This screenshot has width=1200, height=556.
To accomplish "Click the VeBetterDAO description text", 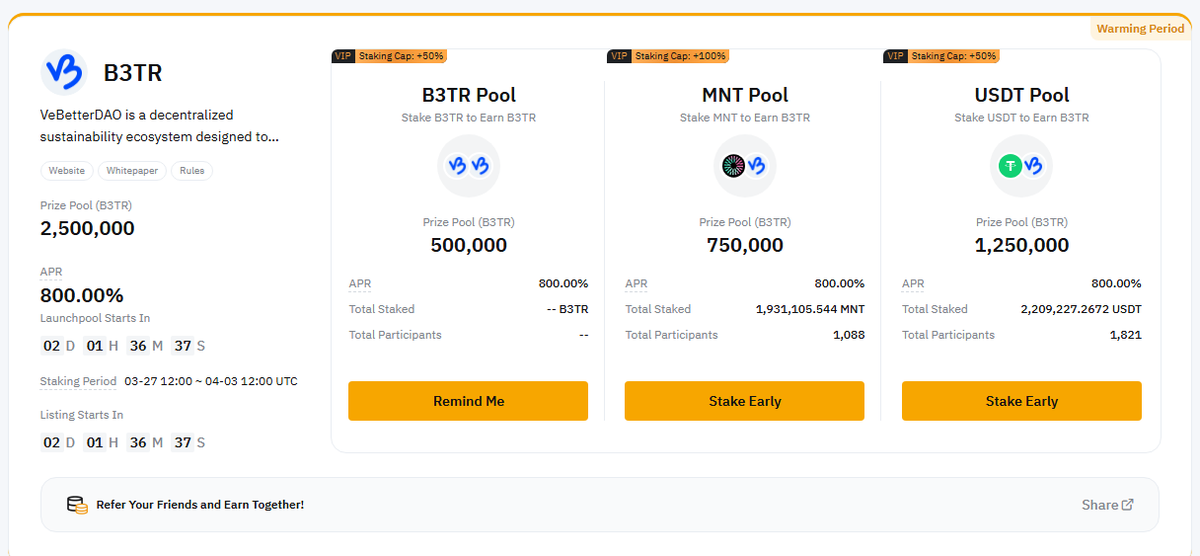I will tap(159, 126).
